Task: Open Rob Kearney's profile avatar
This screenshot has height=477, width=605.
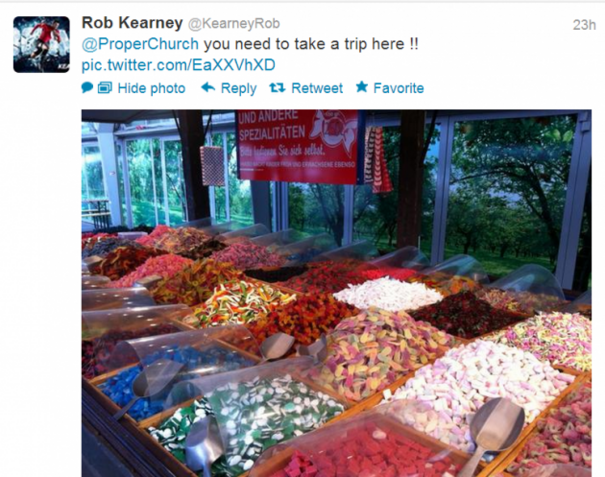Action: [41, 44]
